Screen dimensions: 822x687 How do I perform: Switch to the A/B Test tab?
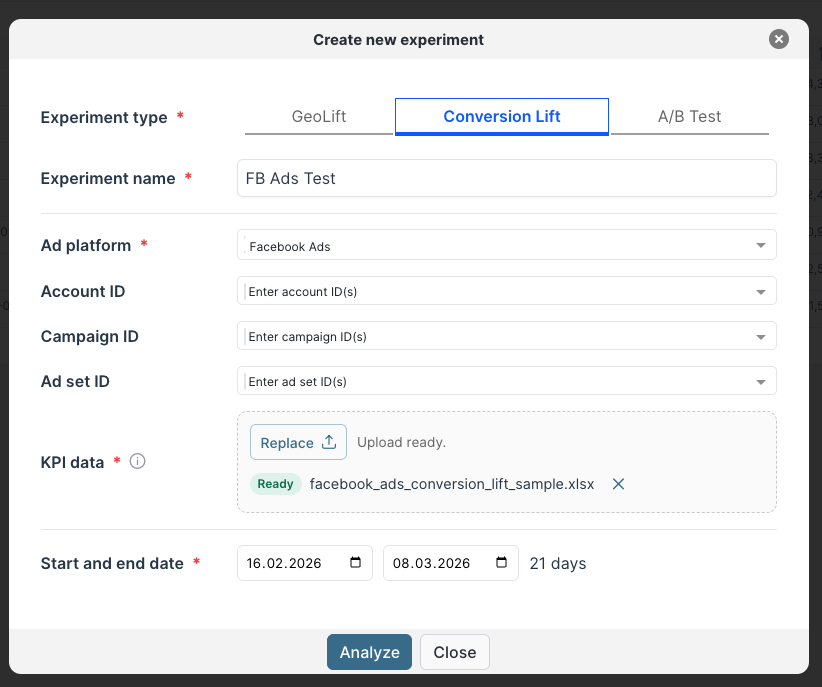tap(689, 116)
